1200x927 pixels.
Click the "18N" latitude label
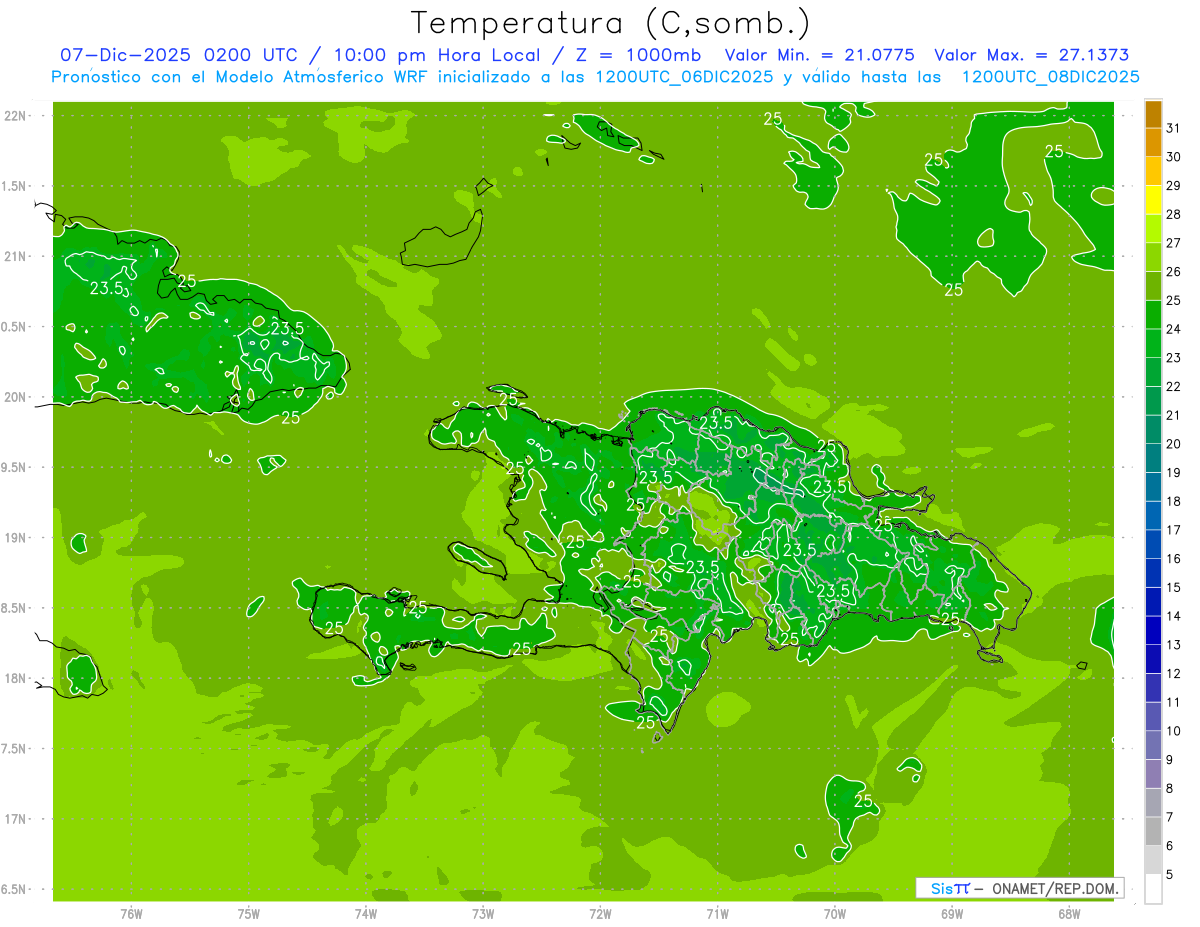(14, 678)
